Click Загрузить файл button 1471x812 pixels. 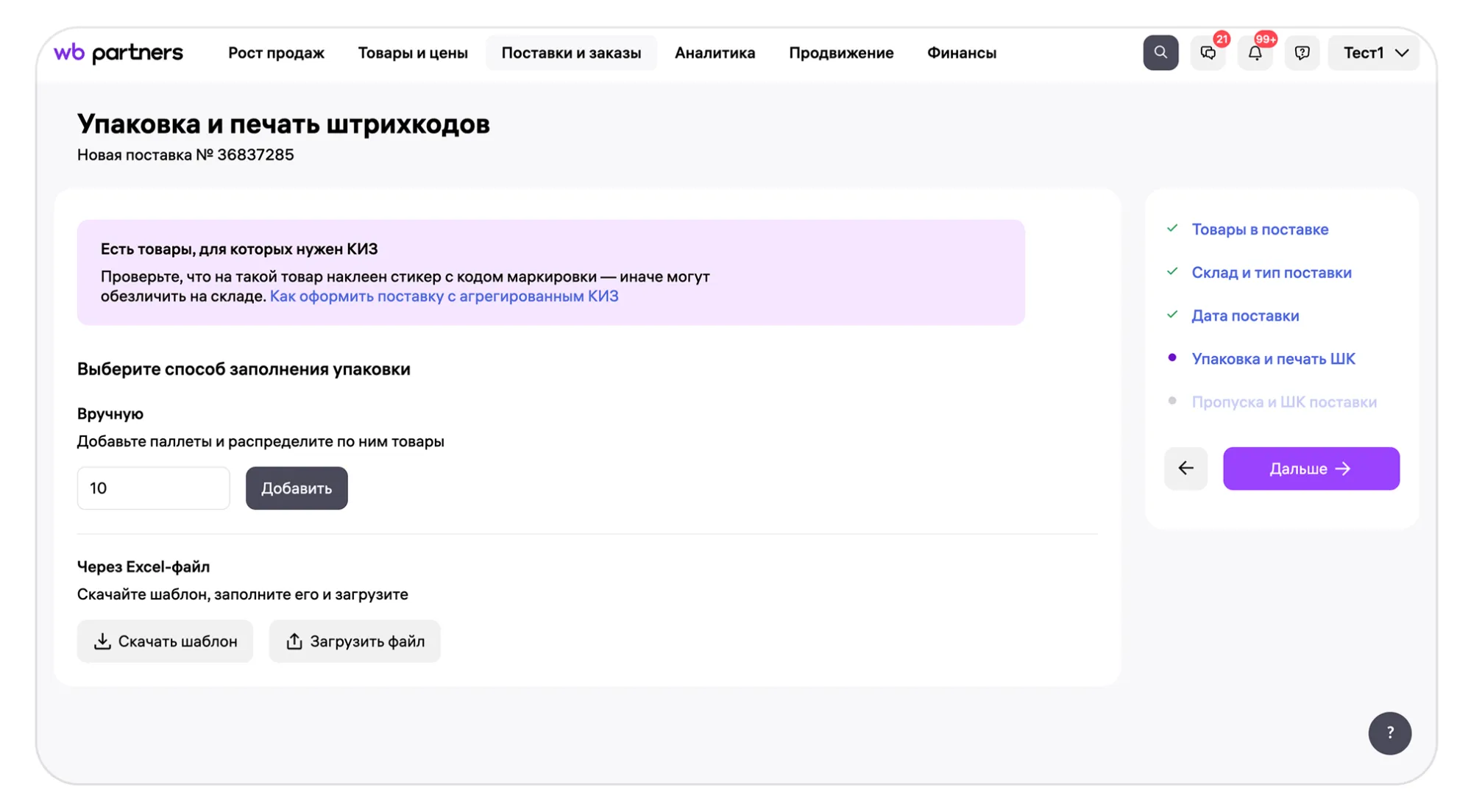coord(355,641)
